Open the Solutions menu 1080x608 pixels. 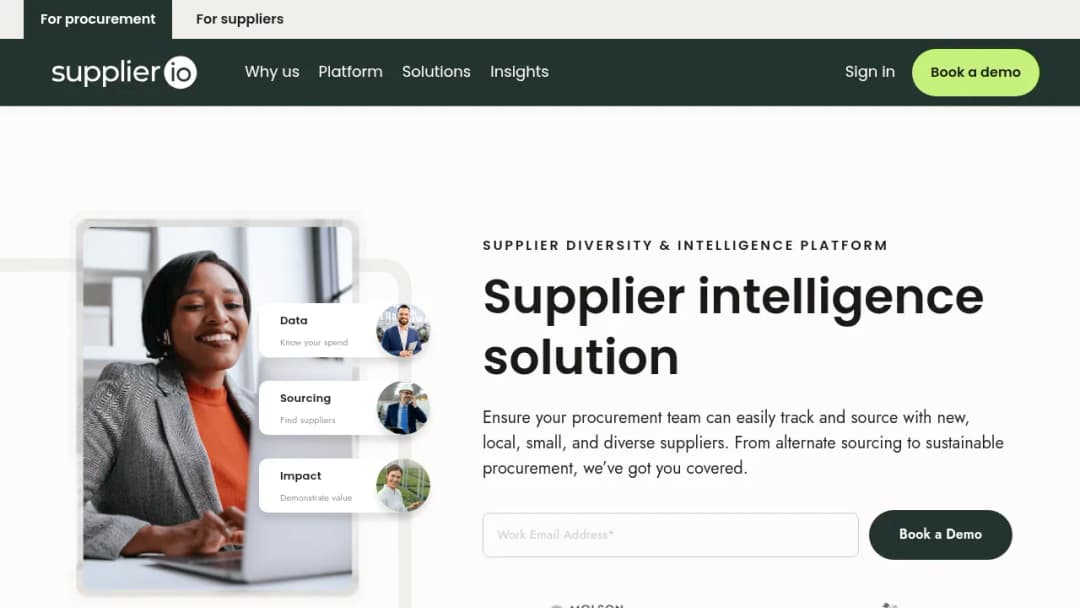436,72
